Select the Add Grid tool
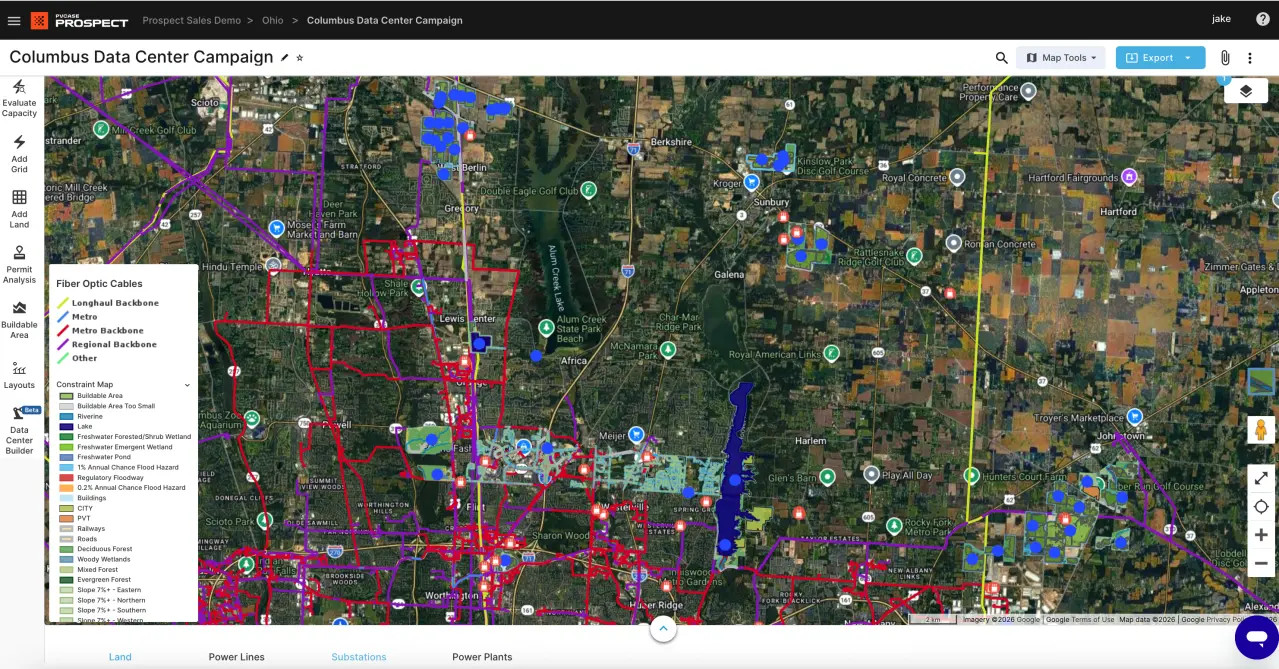 [19, 155]
